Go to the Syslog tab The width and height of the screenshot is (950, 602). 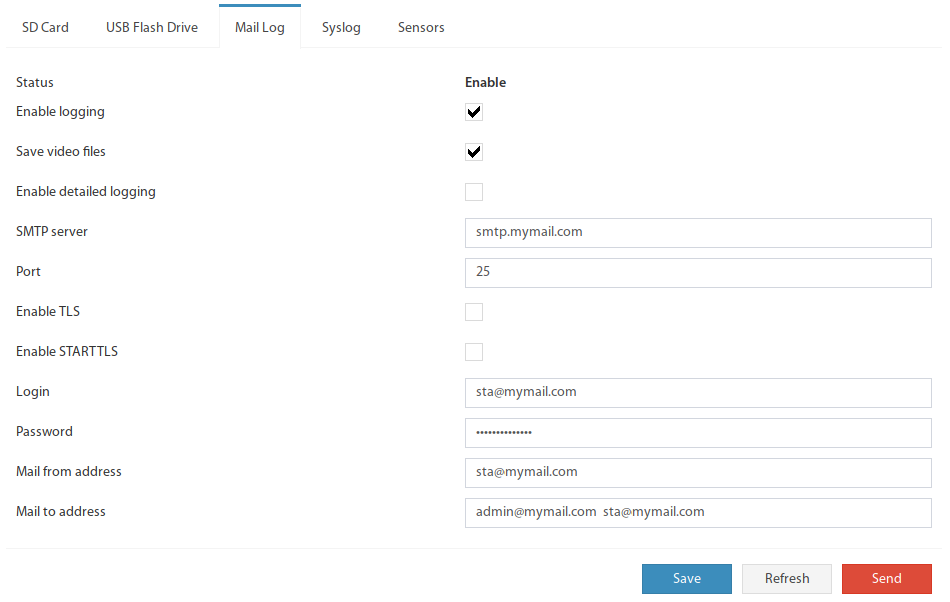pyautogui.click(x=341, y=27)
